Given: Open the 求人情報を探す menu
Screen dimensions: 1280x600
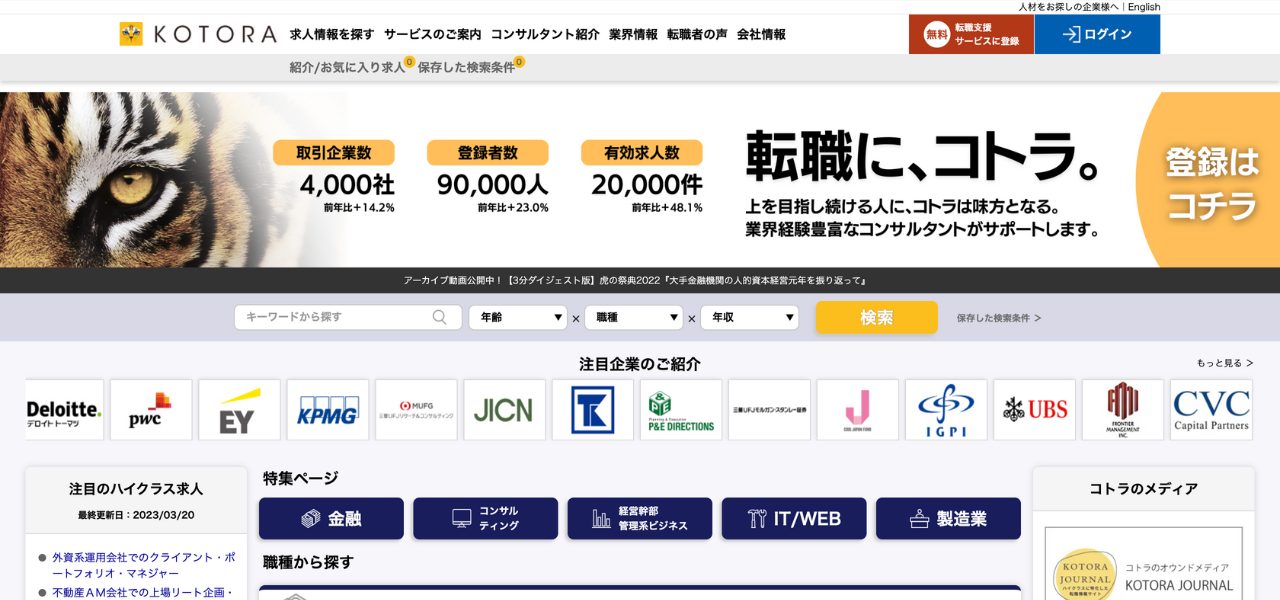Looking at the screenshot, I should pos(331,33).
